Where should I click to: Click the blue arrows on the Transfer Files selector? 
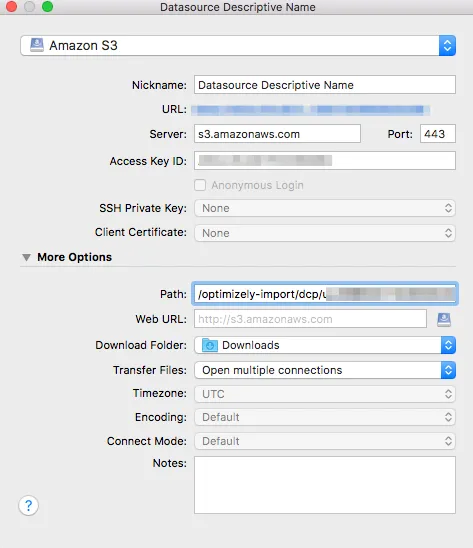(448, 370)
